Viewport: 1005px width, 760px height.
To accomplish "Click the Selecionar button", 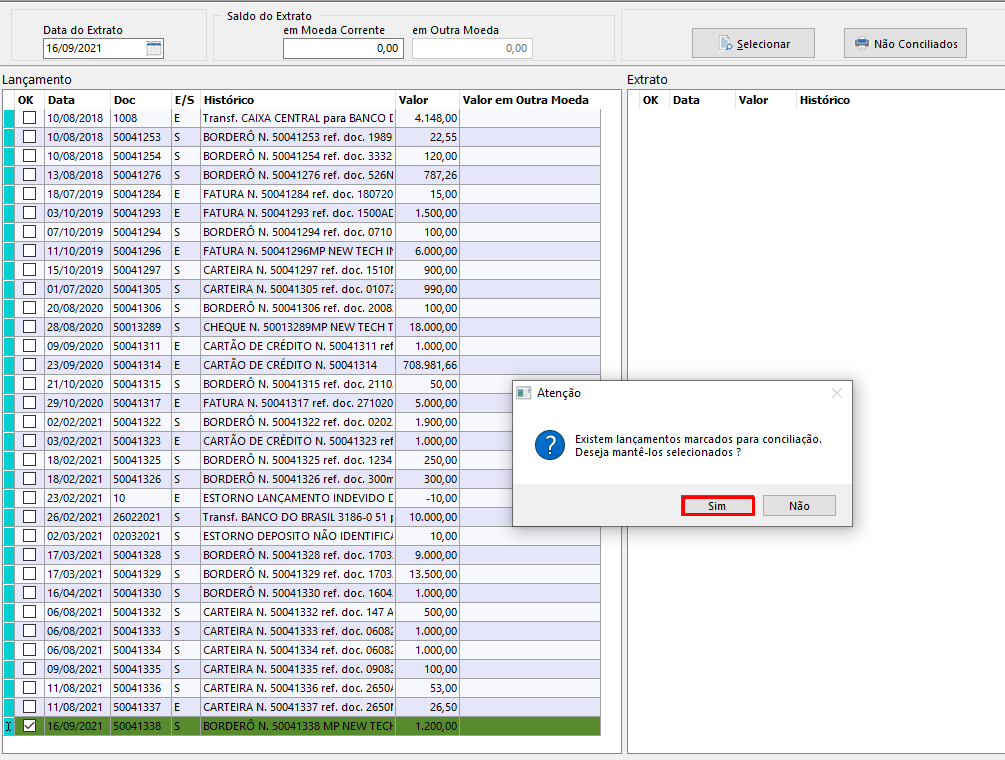I will pyautogui.click(x=753, y=44).
